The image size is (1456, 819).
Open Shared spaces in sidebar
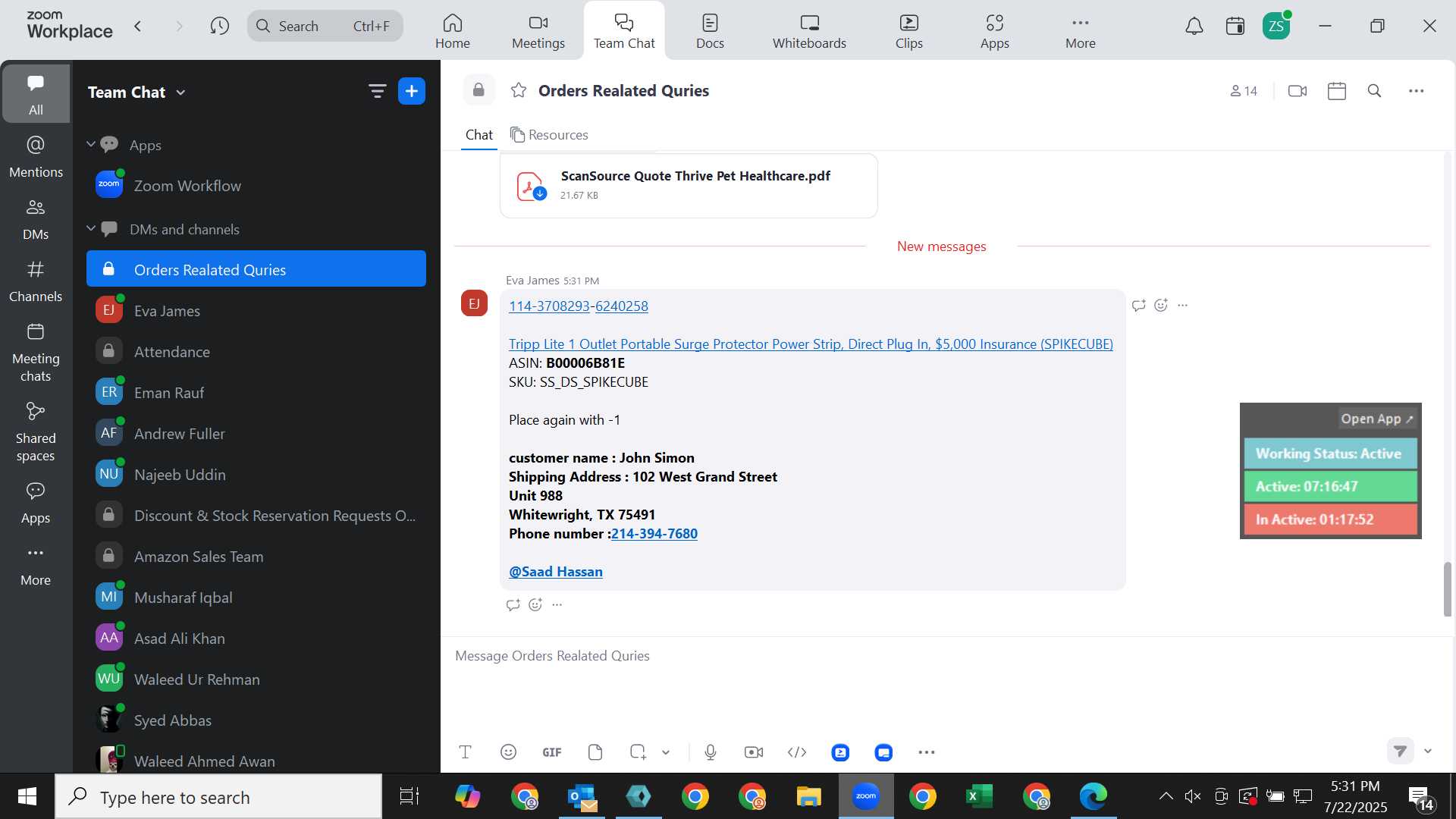[36, 432]
